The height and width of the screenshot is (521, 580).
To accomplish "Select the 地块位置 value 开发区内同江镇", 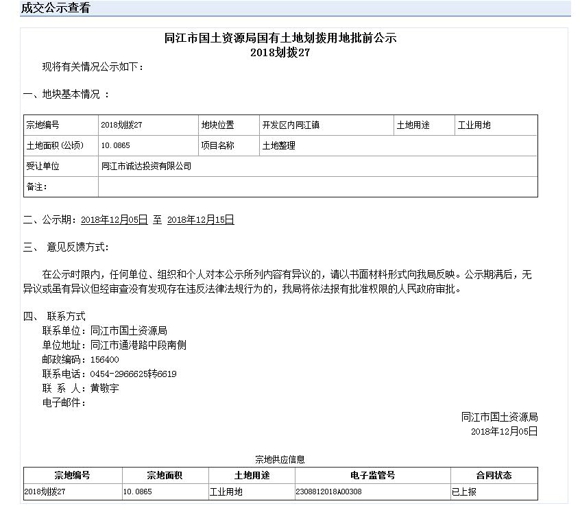I will pyautogui.click(x=291, y=125).
